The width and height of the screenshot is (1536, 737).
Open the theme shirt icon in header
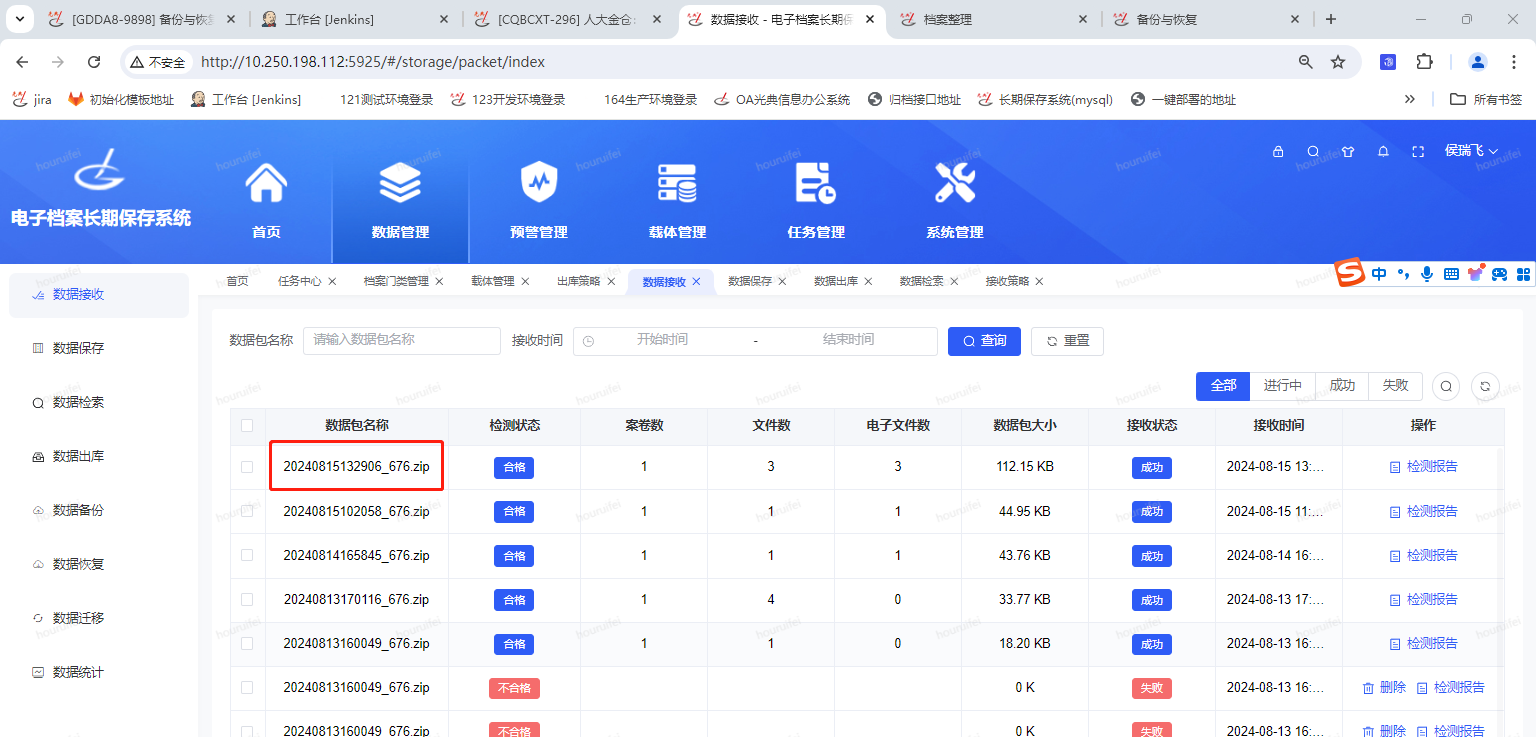1348,152
